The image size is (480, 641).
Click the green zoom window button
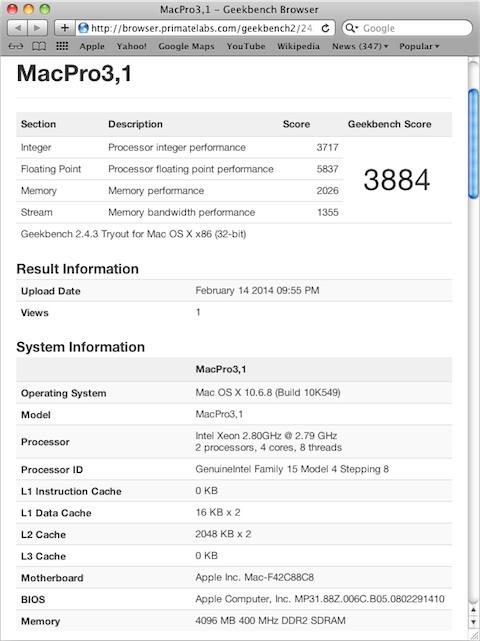pos(45,9)
